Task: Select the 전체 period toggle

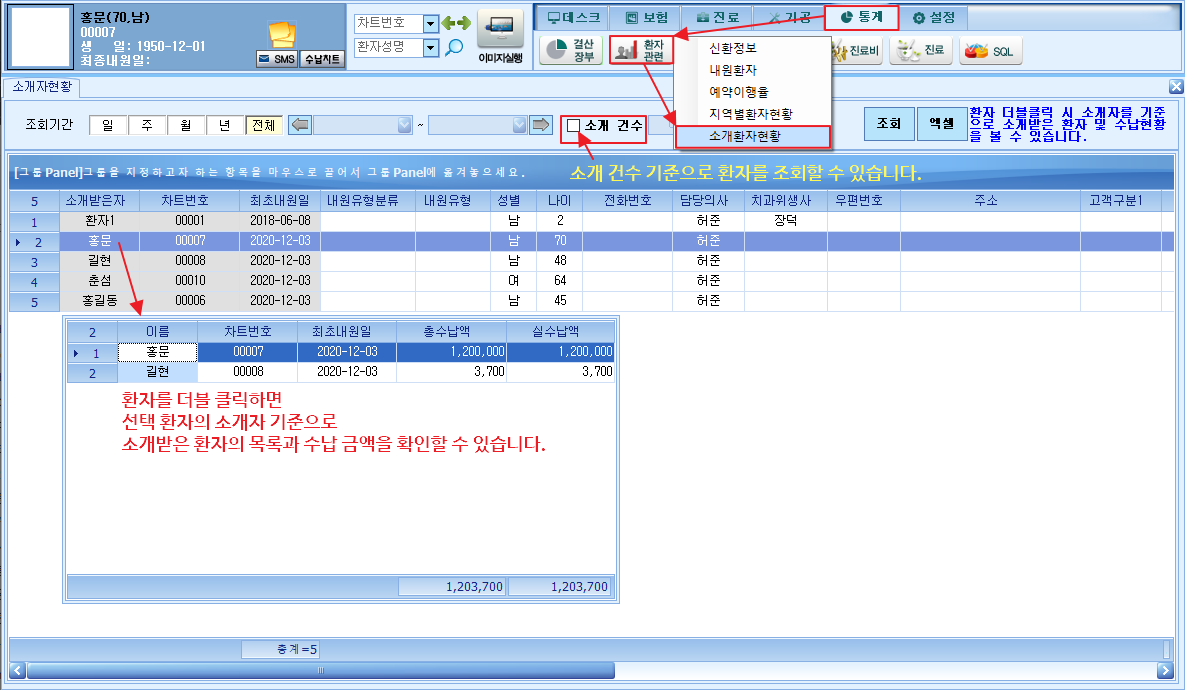Action: pyautogui.click(x=264, y=125)
